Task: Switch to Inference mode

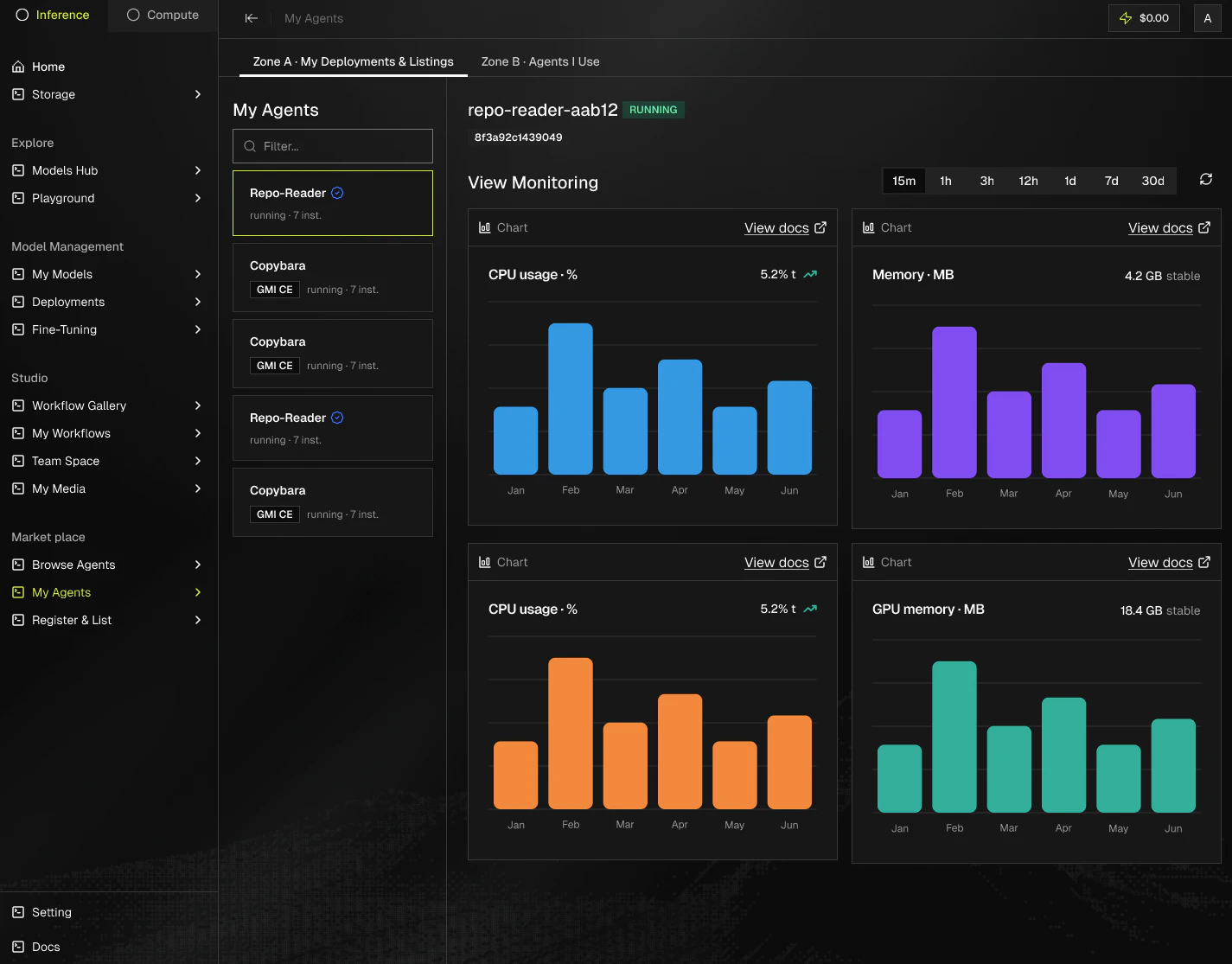Action: pos(53,15)
